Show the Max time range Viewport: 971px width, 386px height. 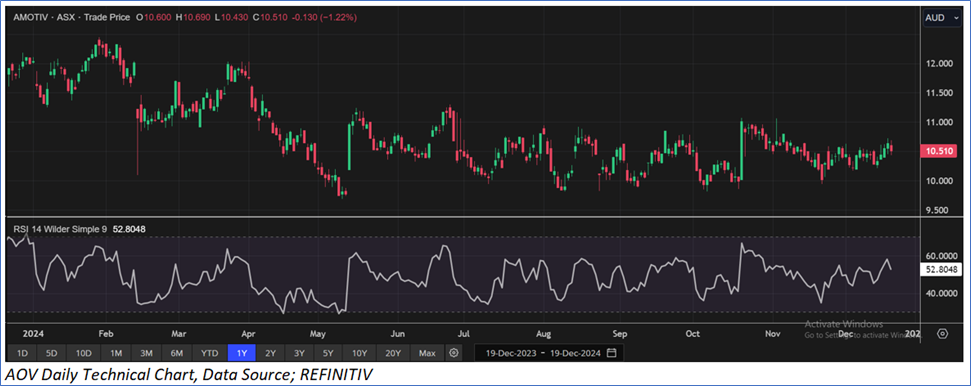427,353
